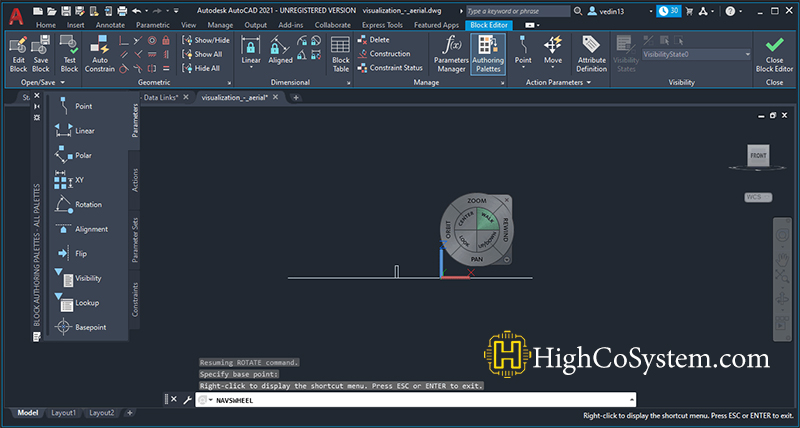The width and height of the screenshot is (800, 428).
Task: Add a new drawing tab with plus
Action: (x=295, y=97)
